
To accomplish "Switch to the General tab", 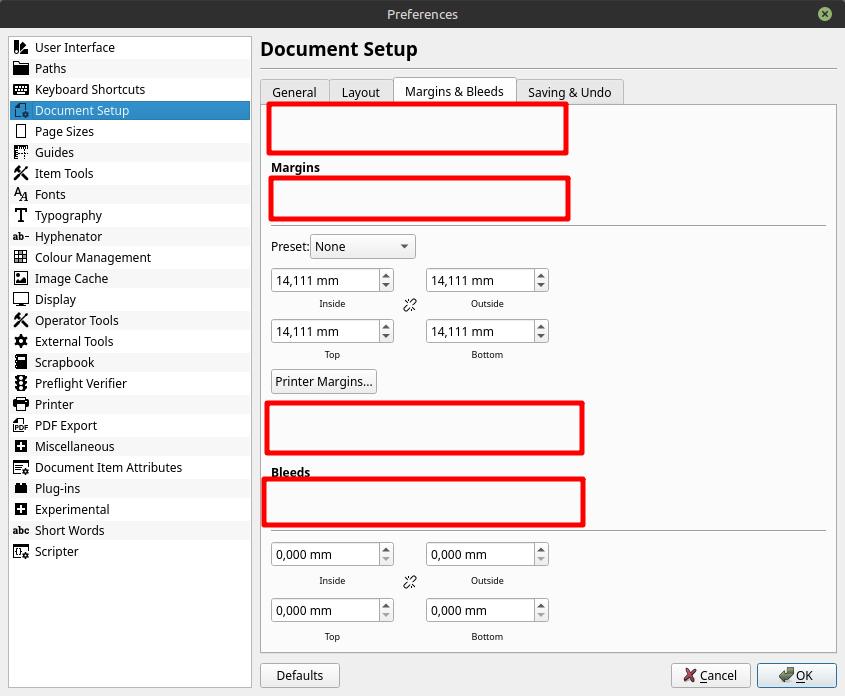I will 294,92.
